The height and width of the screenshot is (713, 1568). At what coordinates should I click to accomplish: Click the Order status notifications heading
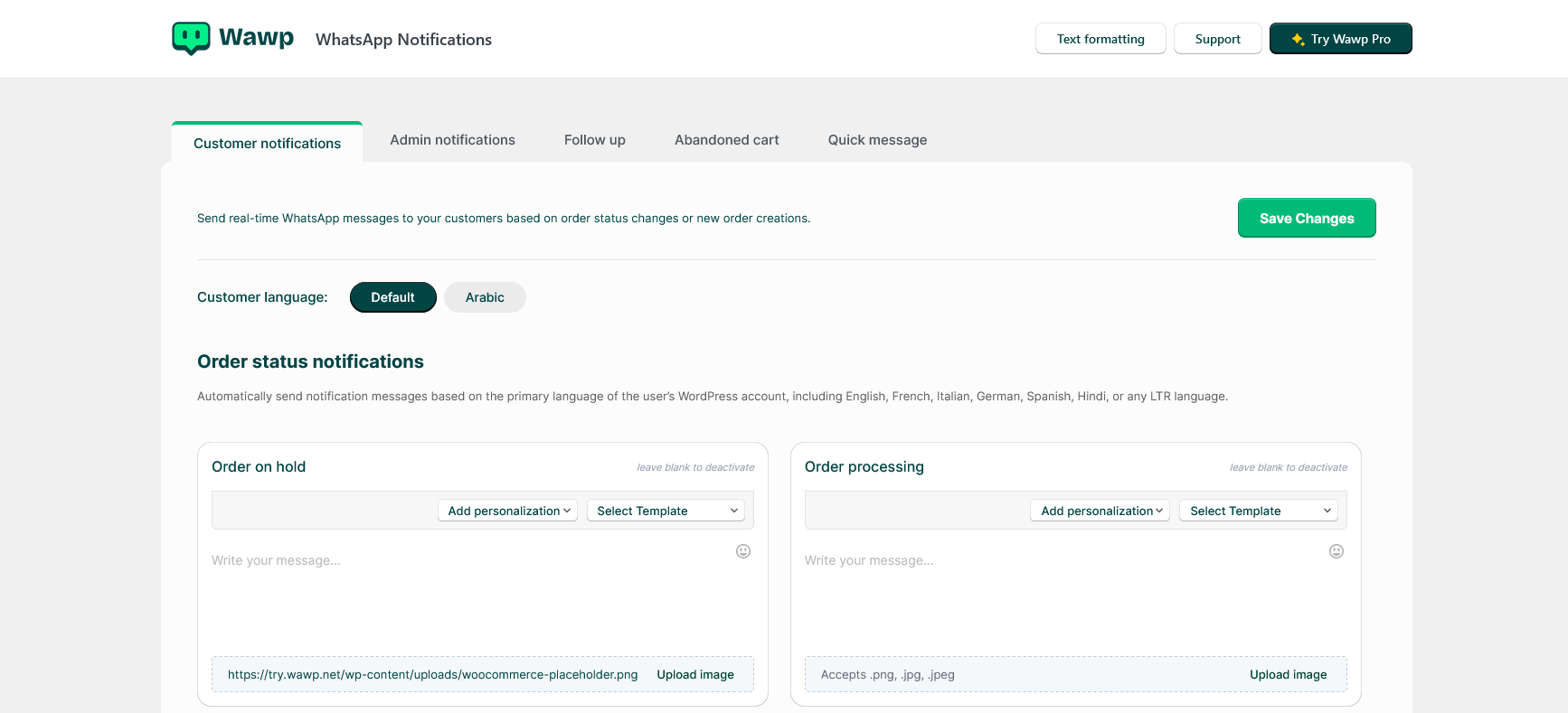(x=310, y=361)
